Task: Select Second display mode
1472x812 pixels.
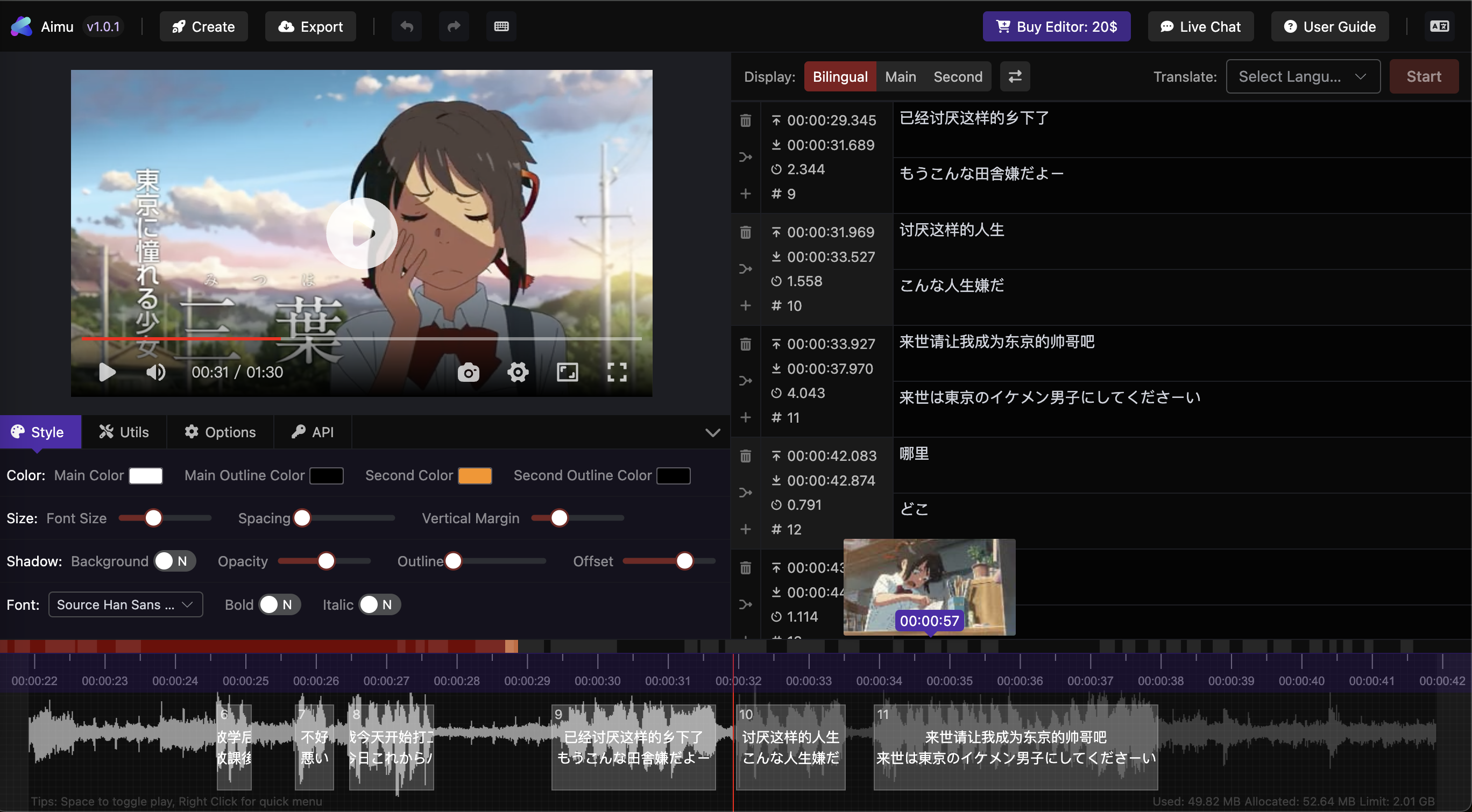Action: tap(958, 76)
